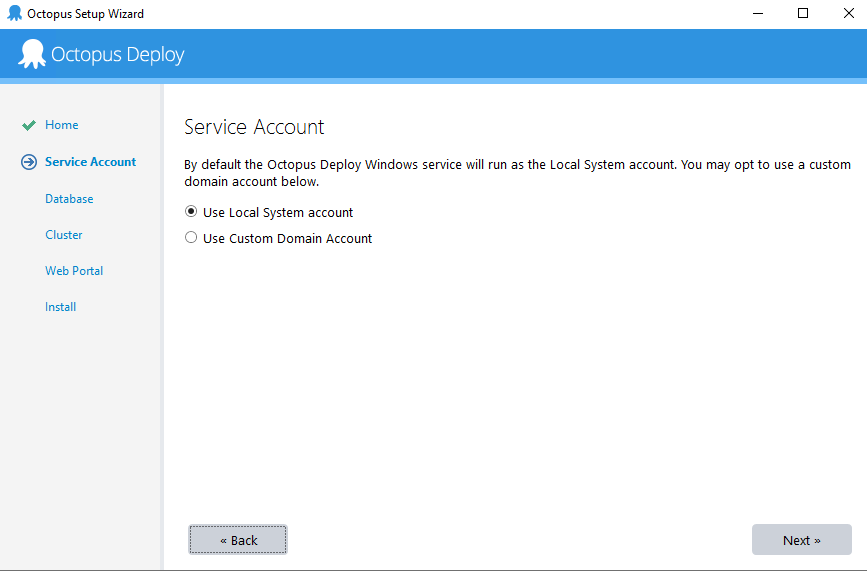Jump to the Cluster step

tap(64, 235)
